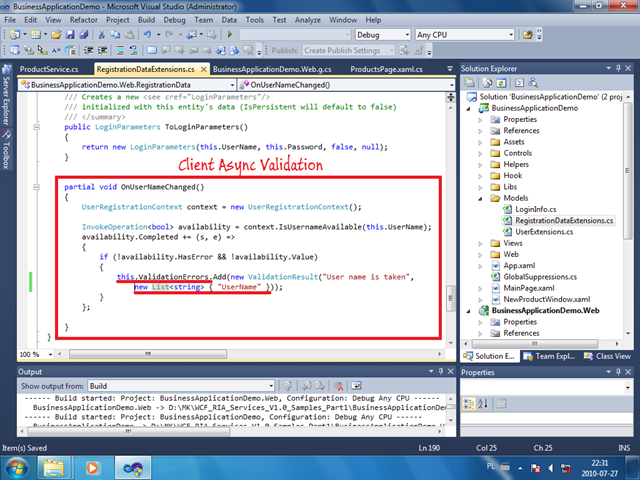Viewport: 640px width, 480px height.
Task: Click the Copy icon in toolbar
Action: 116,35
